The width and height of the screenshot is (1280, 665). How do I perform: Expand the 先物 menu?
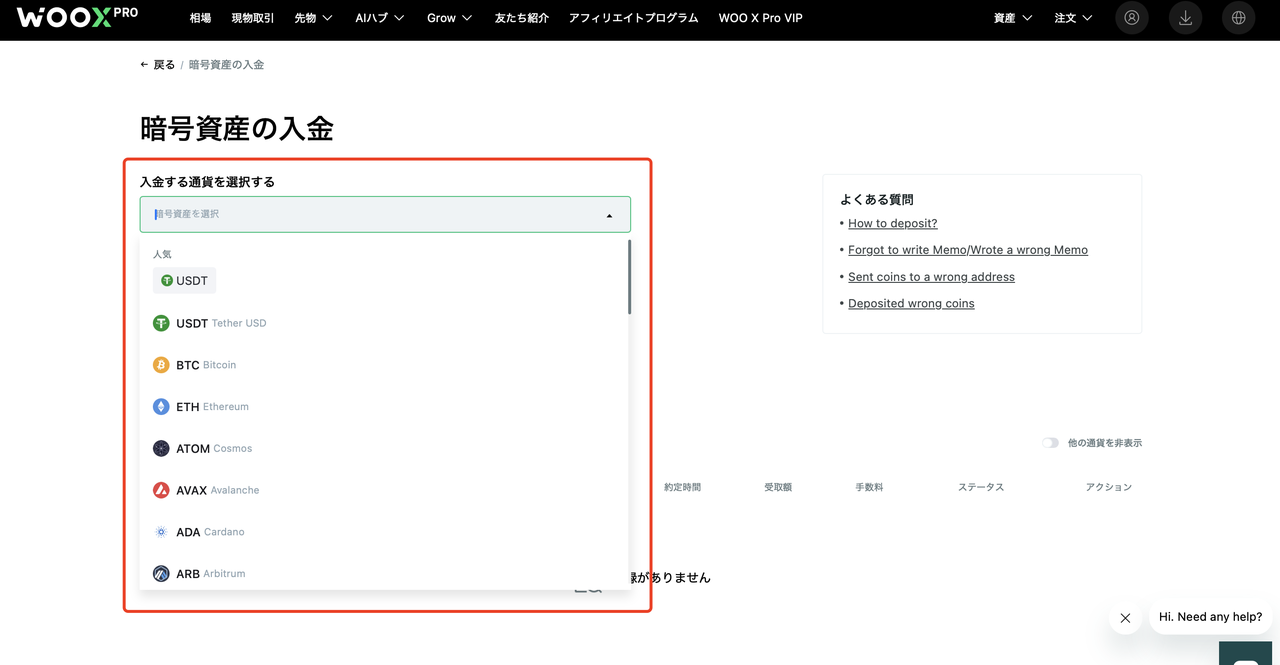(x=313, y=18)
